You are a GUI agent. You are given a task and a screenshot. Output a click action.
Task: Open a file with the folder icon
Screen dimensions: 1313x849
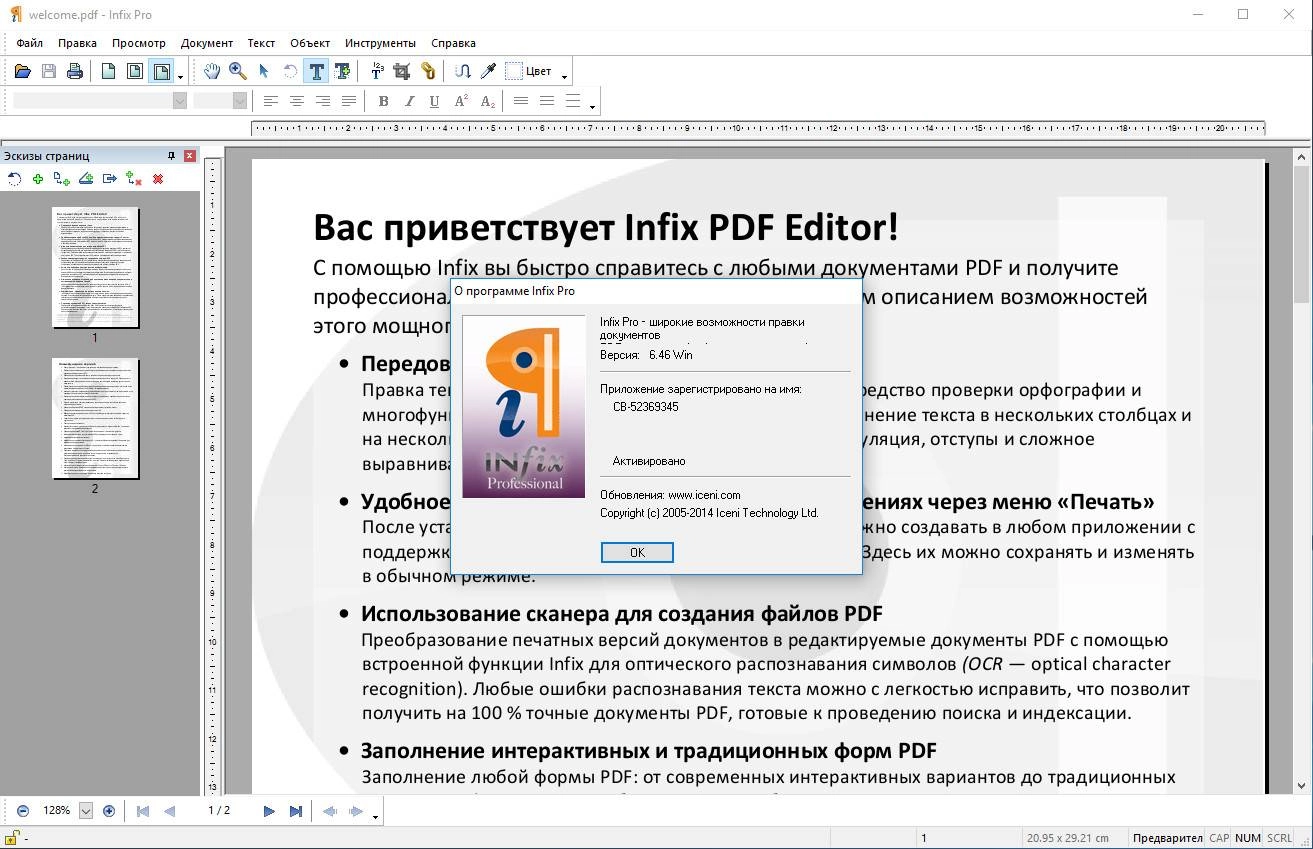click(x=22, y=71)
